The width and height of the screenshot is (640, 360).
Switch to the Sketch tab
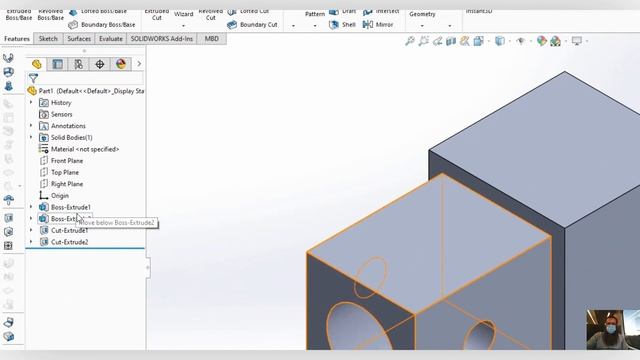click(x=48, y=39)
